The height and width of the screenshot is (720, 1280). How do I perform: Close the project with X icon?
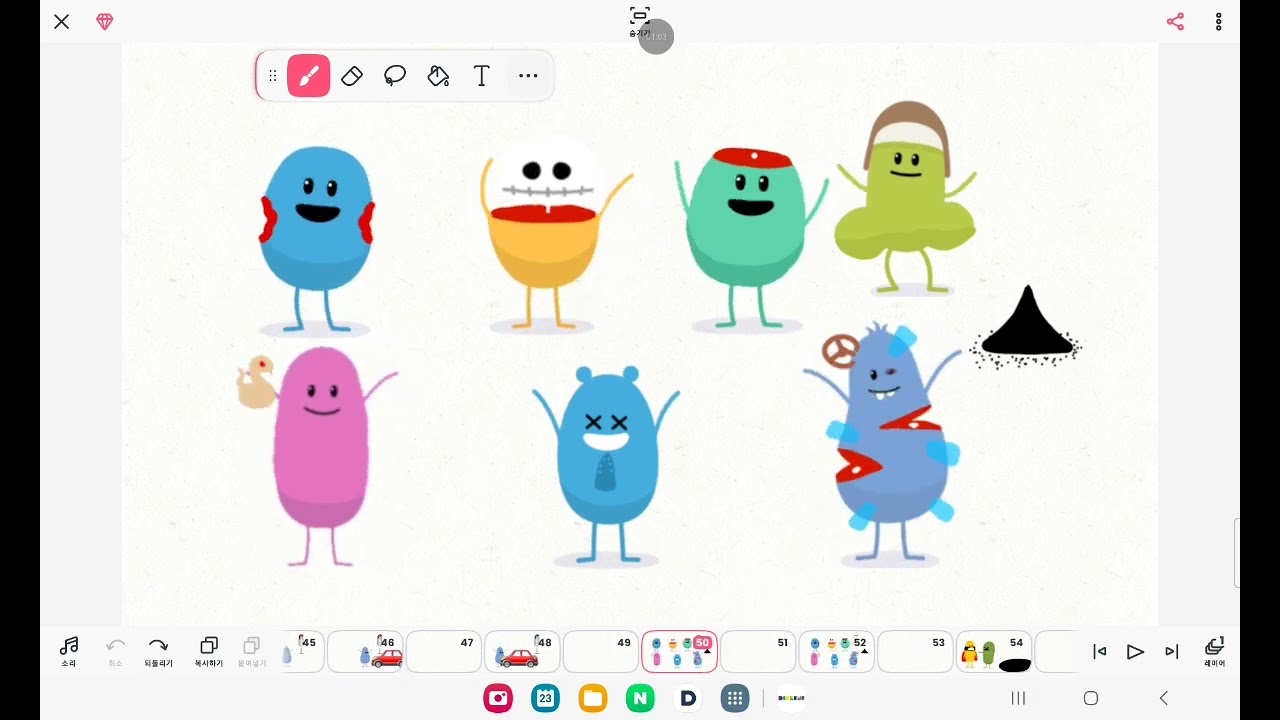(x=62, y=22)
